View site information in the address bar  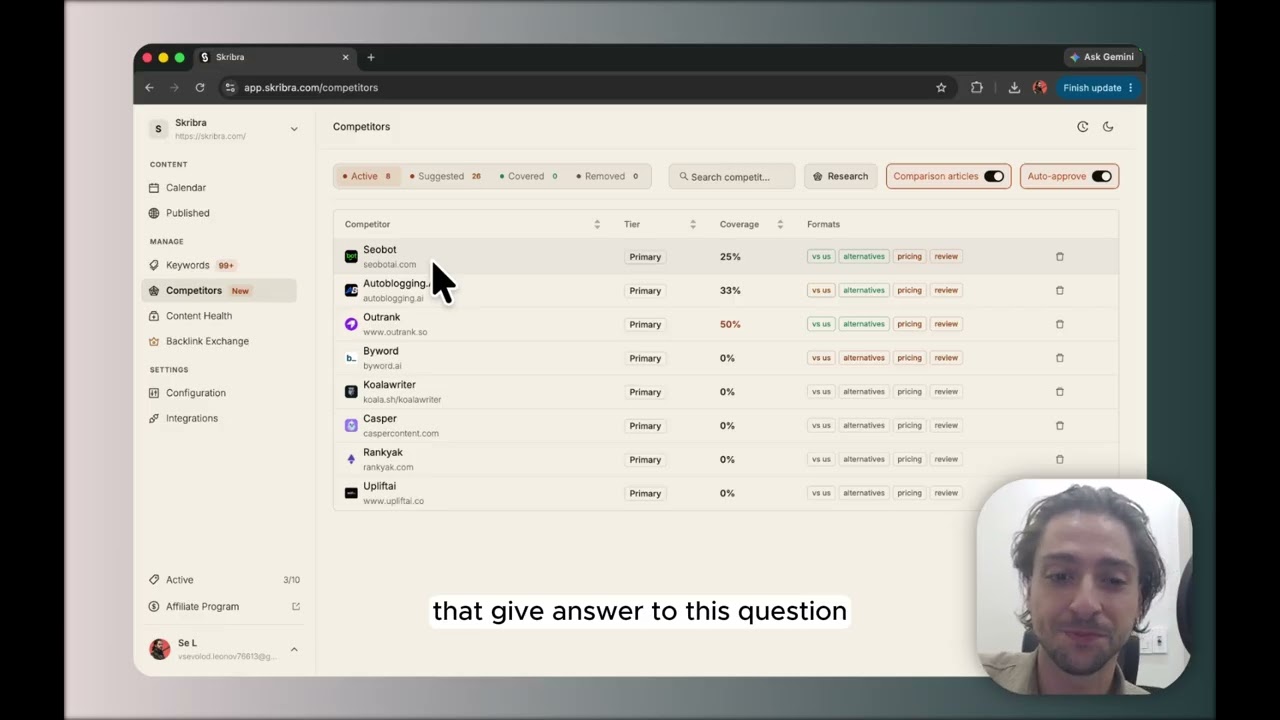point(230,88)
